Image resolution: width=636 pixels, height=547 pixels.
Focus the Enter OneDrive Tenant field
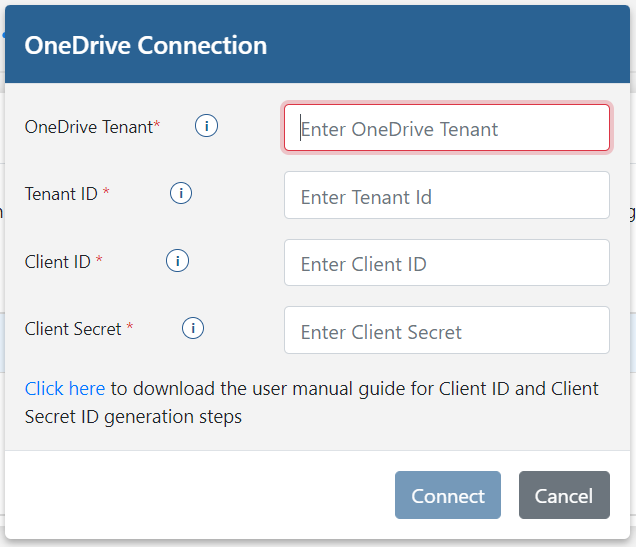447,128
